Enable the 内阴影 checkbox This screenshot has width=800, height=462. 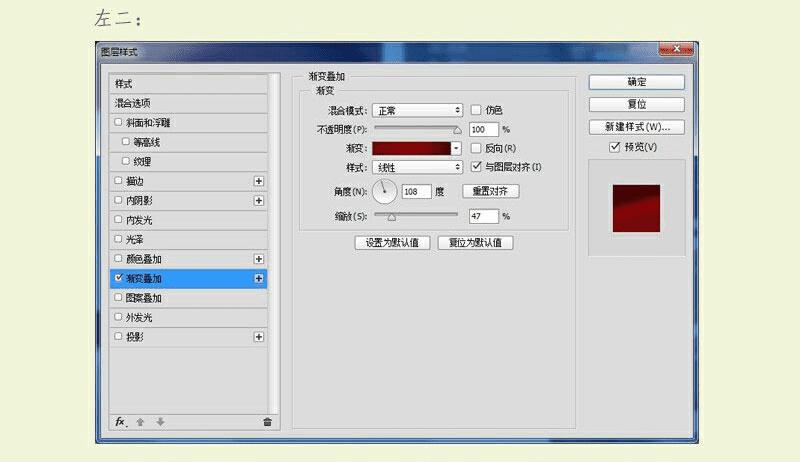pyautogui.click(x=118, y=200)
